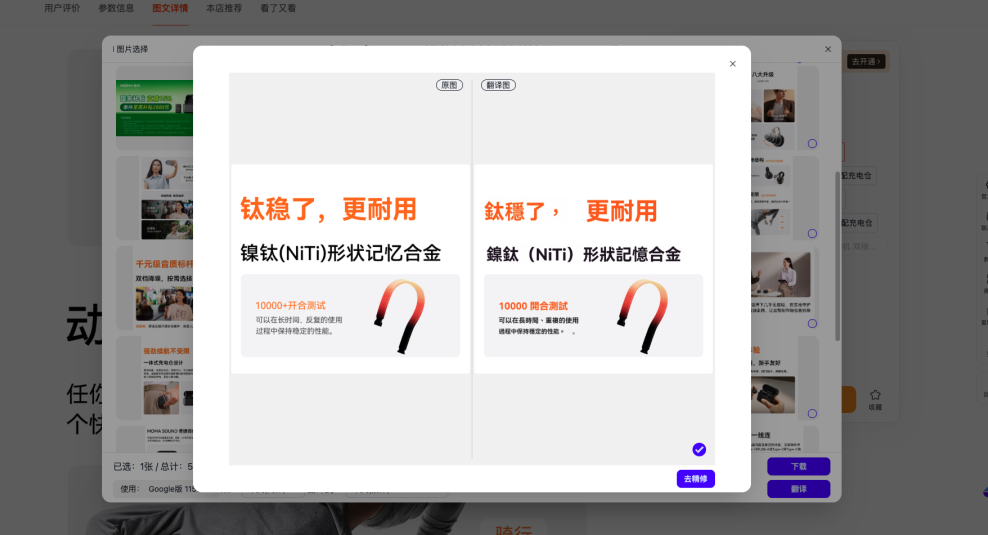Image resolution: width=988 pixels, height=535 pixels.
Task: Click the 已选: 1张 / 总计 status text
Action: click(153, 467)
